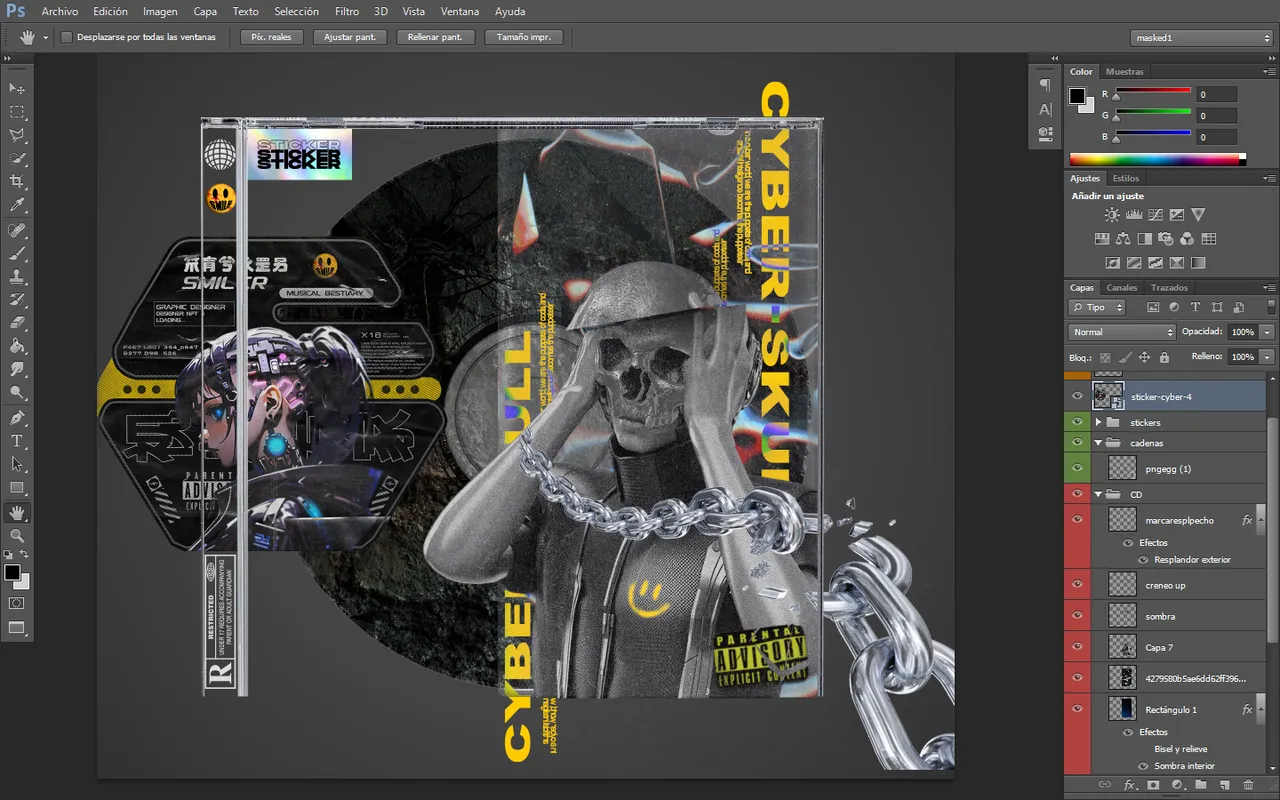Hide the creneo up layer
1280x800 pixels.
(x=1077, y=585)
